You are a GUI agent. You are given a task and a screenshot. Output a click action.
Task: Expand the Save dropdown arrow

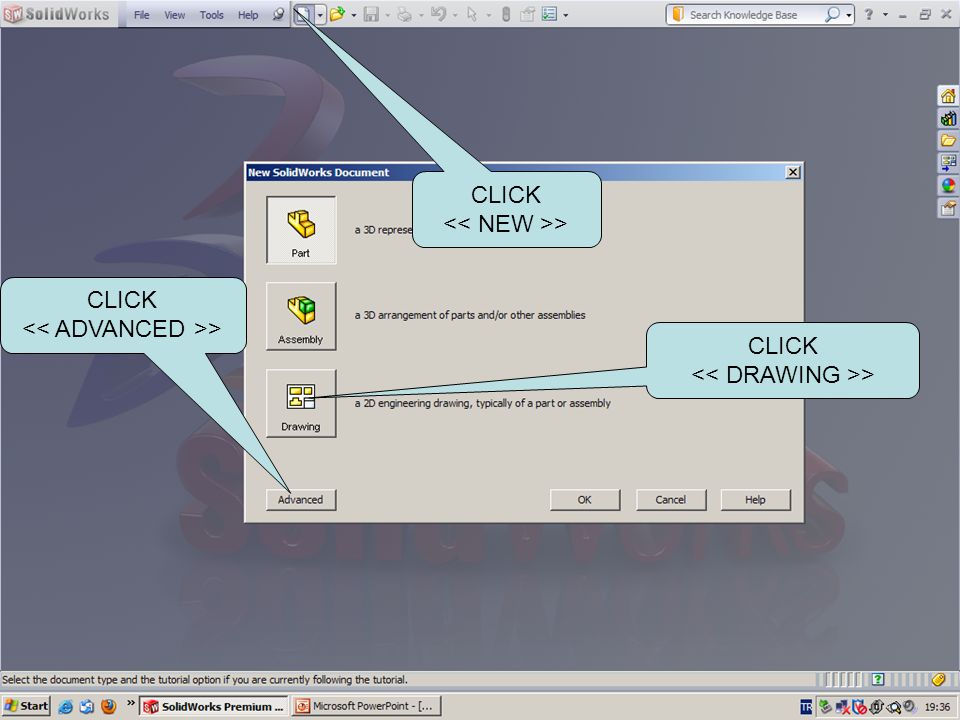(x=388, y=15)
